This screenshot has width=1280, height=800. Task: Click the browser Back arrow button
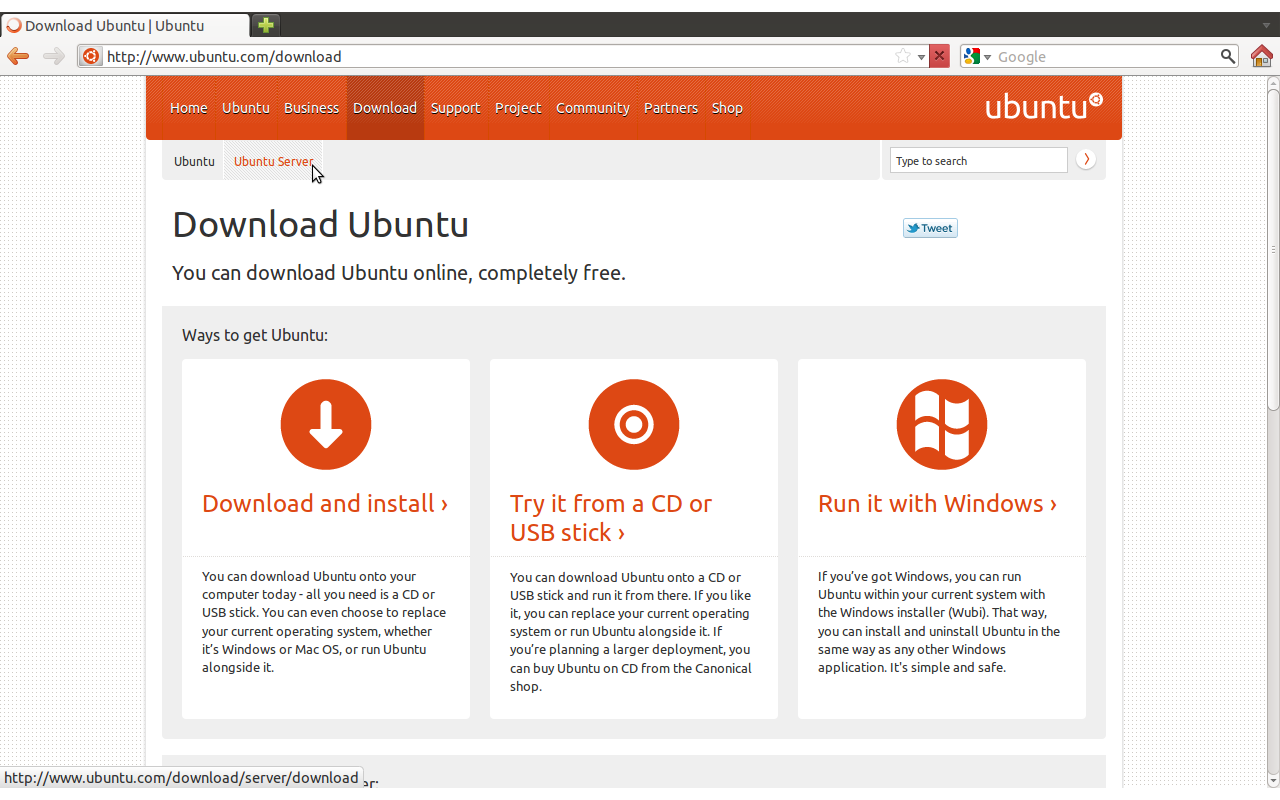(18, 56)
